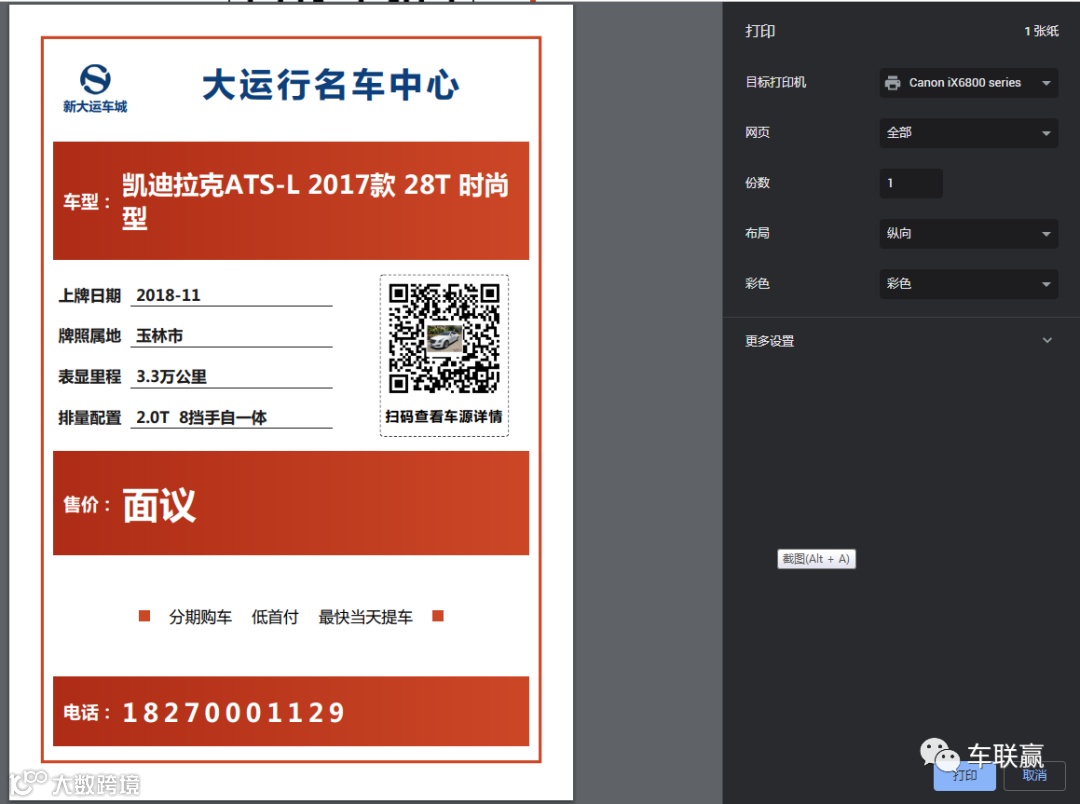Open the color (彩色) dropdown
Viewport: 1080px width, 804px height.
coord(968,284)
